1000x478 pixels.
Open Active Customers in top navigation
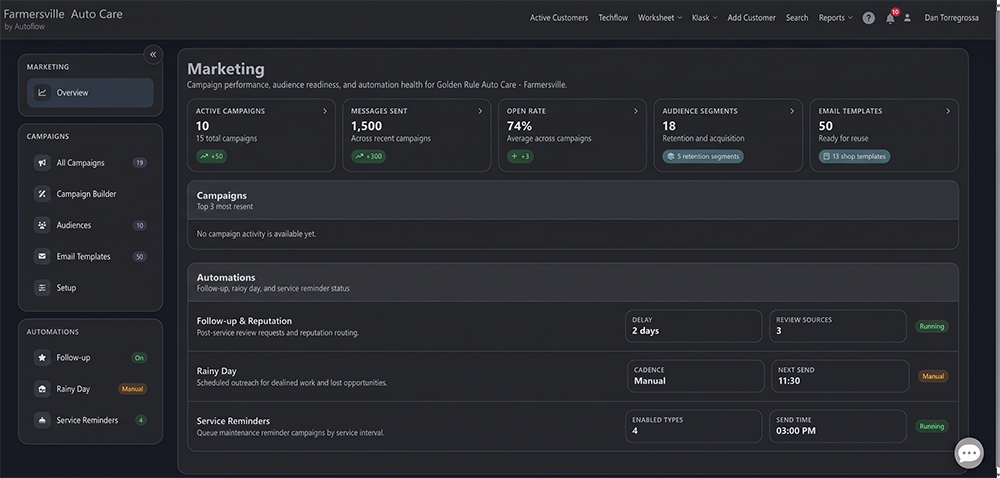[559, 18]
